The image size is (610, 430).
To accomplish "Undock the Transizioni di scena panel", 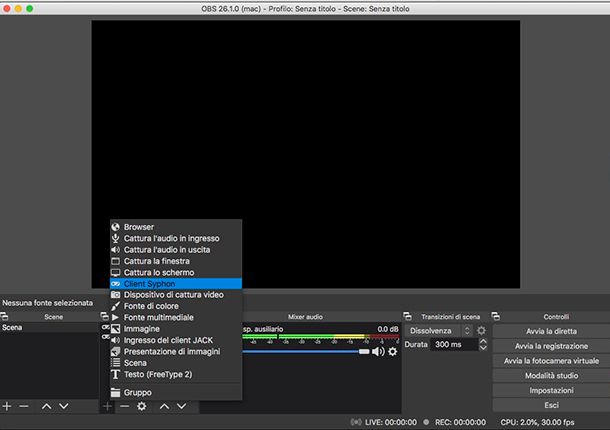I will coord(407,316).
